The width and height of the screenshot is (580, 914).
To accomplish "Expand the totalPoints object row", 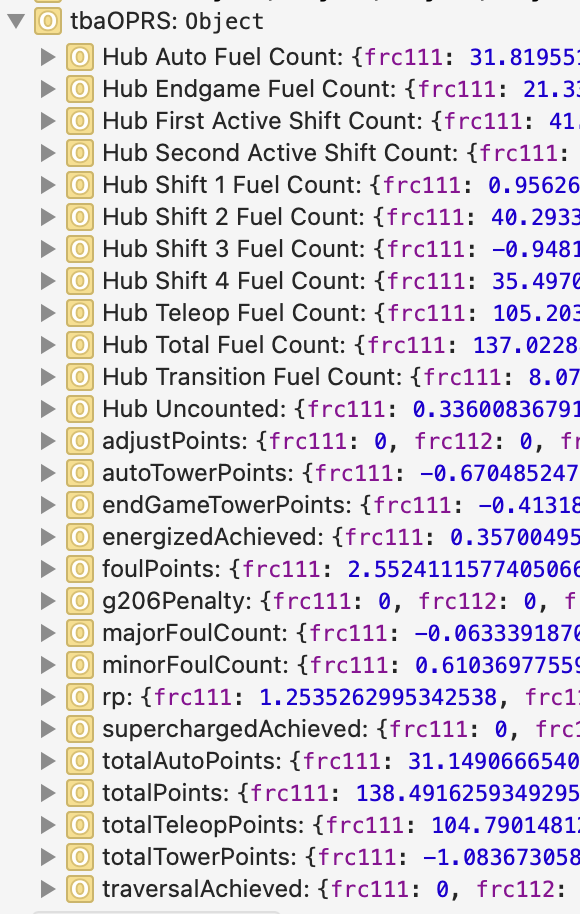I will click(48, 793).
